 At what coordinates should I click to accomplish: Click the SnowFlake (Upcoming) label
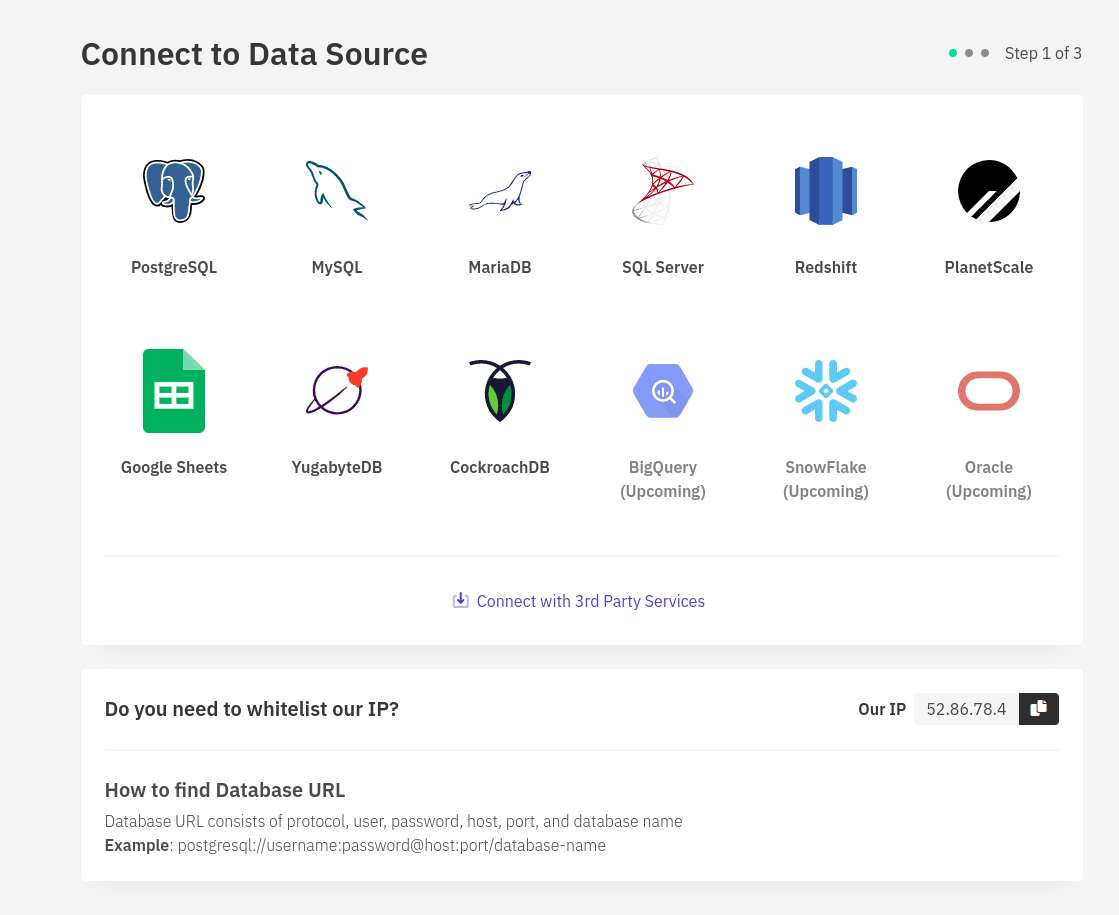point(826,479)
